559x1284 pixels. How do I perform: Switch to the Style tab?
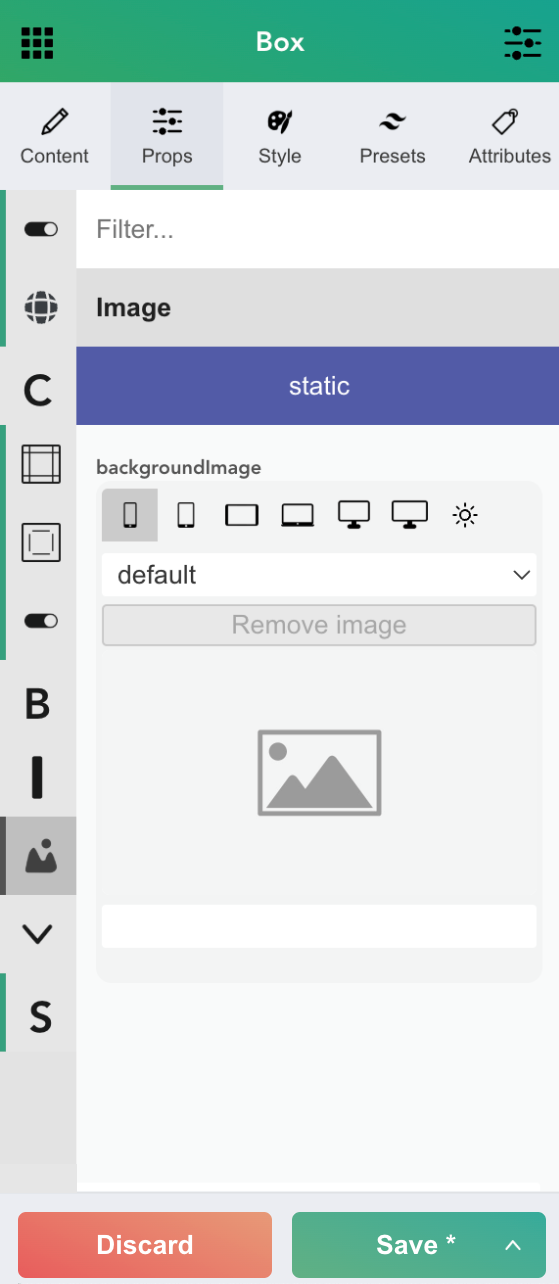pos(279,137)
